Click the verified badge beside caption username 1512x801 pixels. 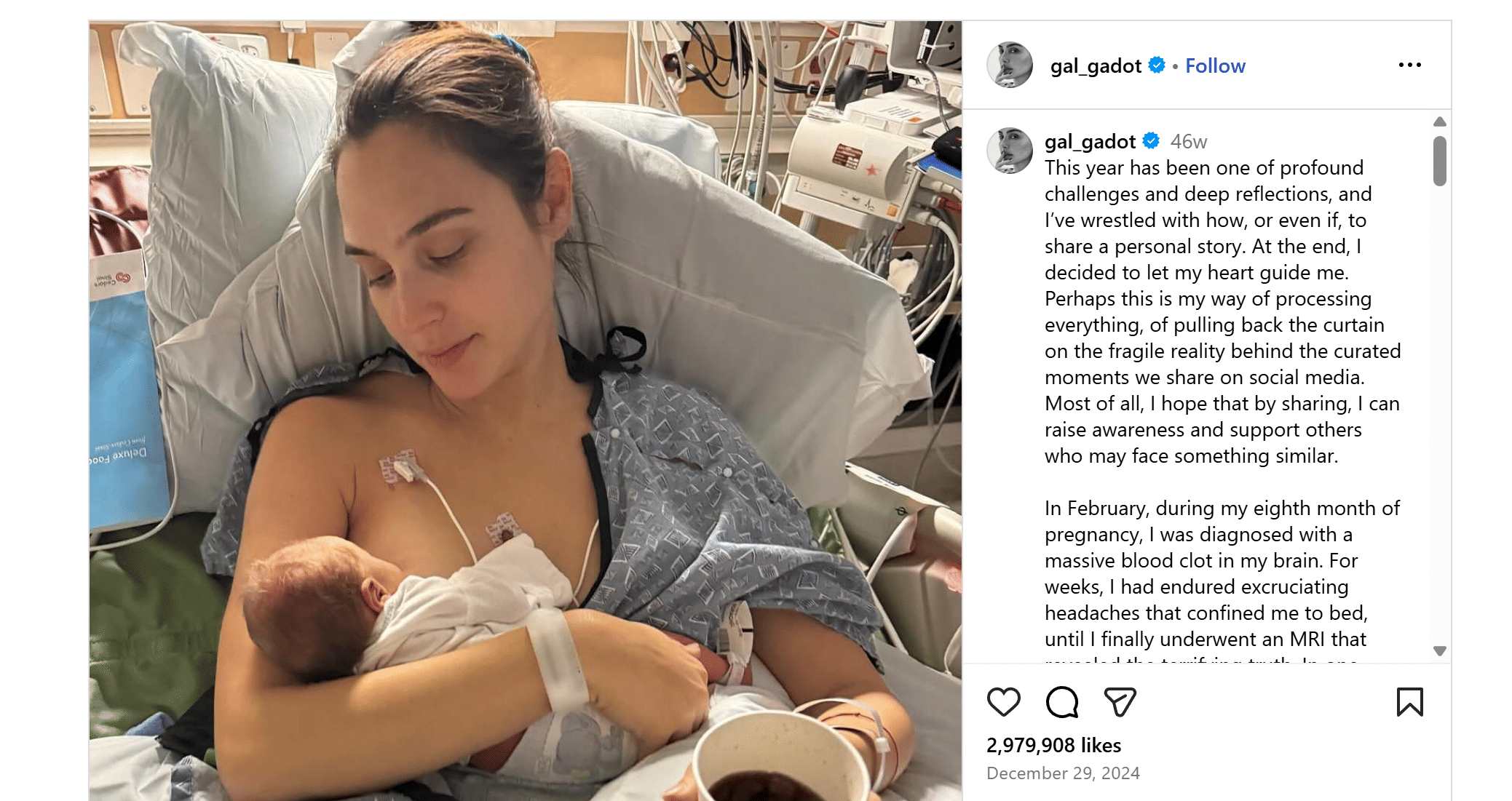point(1151,140)
